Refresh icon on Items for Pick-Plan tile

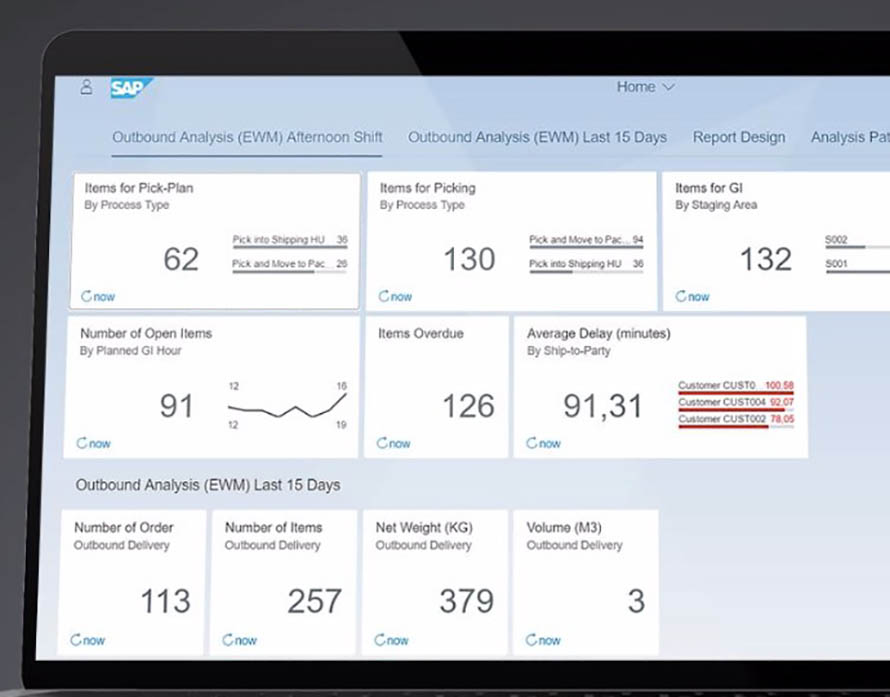pos(86,296)
